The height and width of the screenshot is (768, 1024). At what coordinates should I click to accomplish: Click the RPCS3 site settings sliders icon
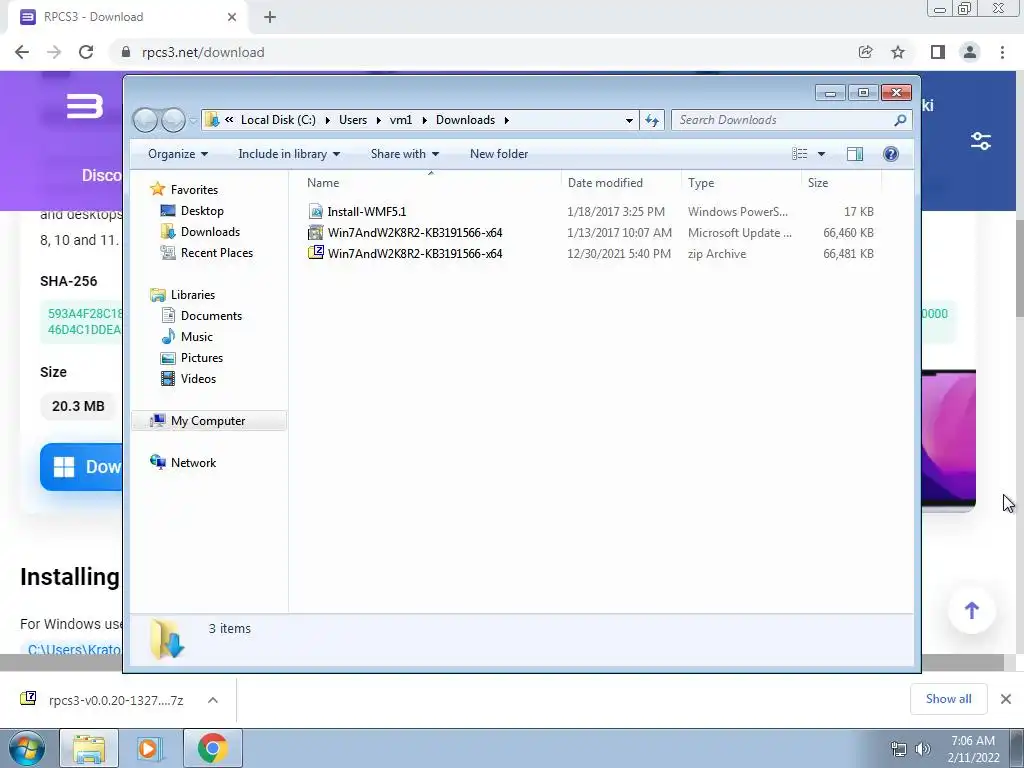(981, 141)
